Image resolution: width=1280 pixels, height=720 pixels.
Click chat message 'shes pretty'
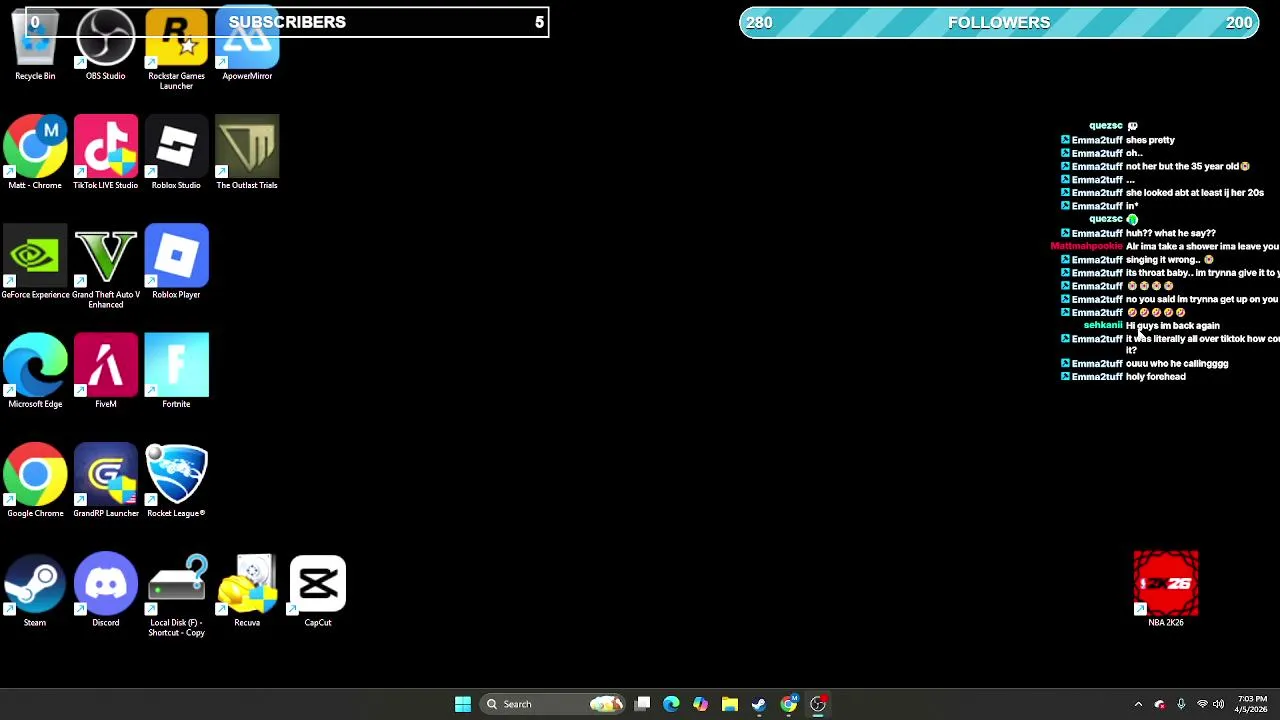pos(1150,140)
